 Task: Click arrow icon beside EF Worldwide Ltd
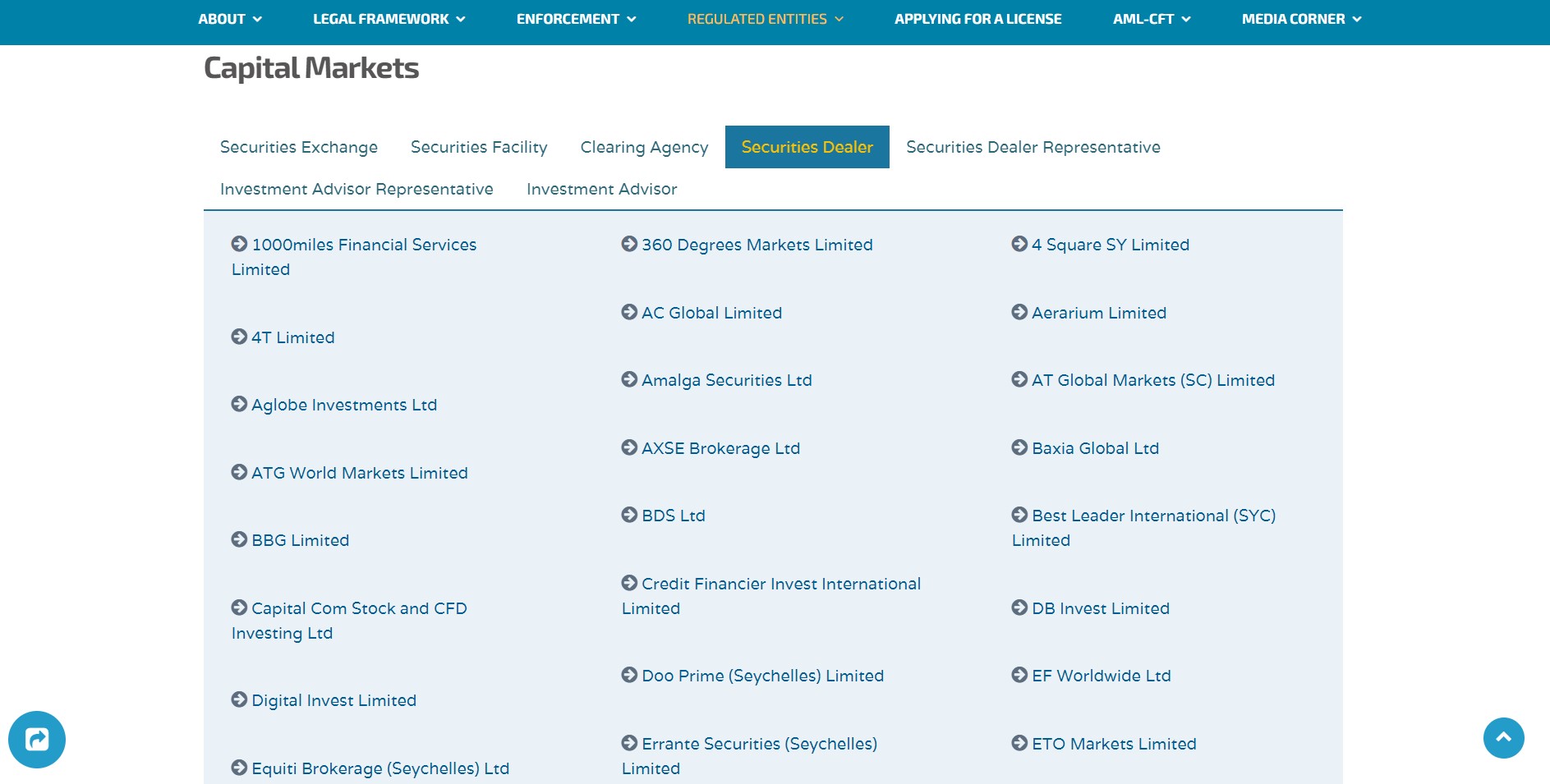pyautogui.click(x=1019, y=675)
